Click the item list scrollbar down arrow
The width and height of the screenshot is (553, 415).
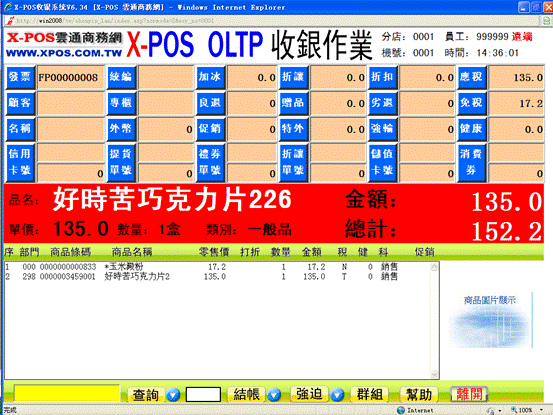pyautogui.click(x=434, y=374)
